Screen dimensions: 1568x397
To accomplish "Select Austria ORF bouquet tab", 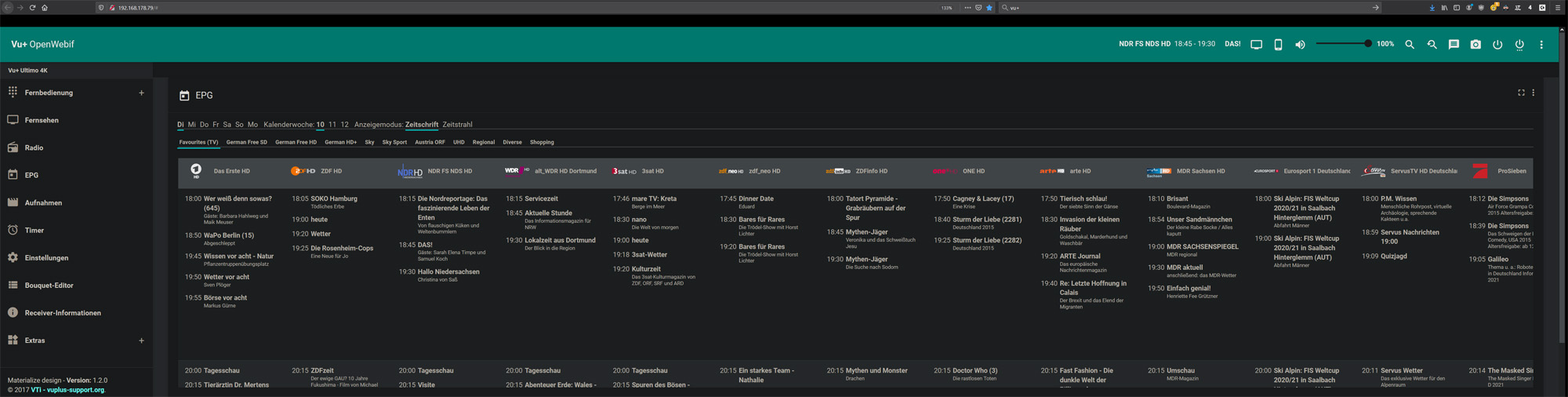I will (430, 142).
